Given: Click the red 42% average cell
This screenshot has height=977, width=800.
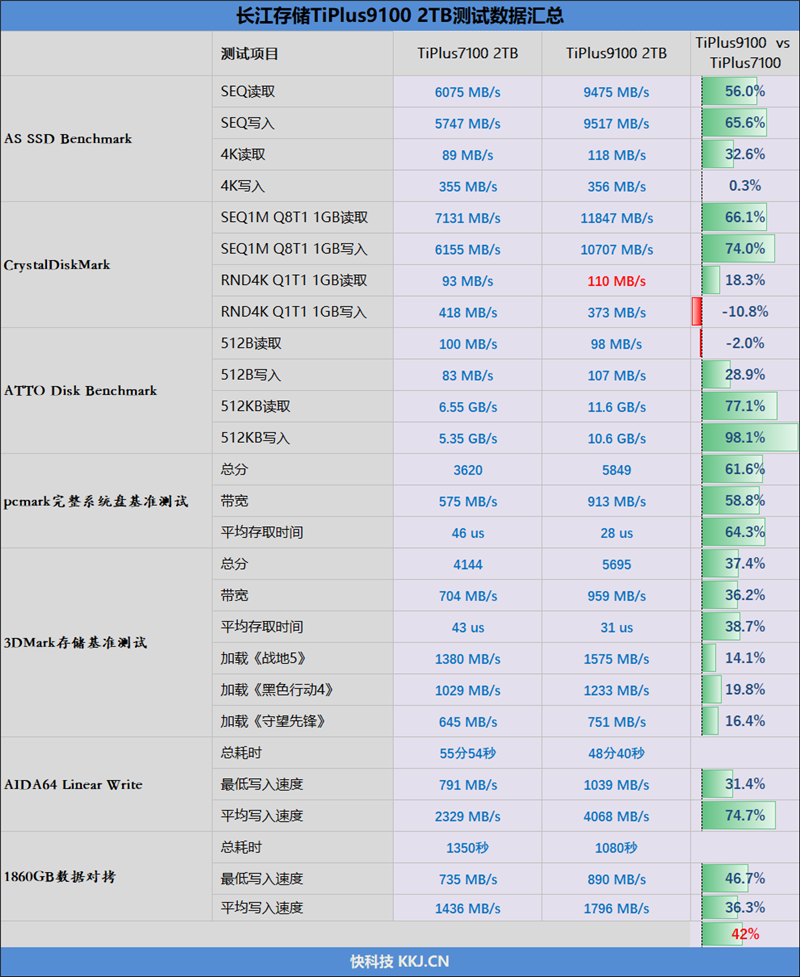Looking at the screenshot, I should click(x=744, y=934).
